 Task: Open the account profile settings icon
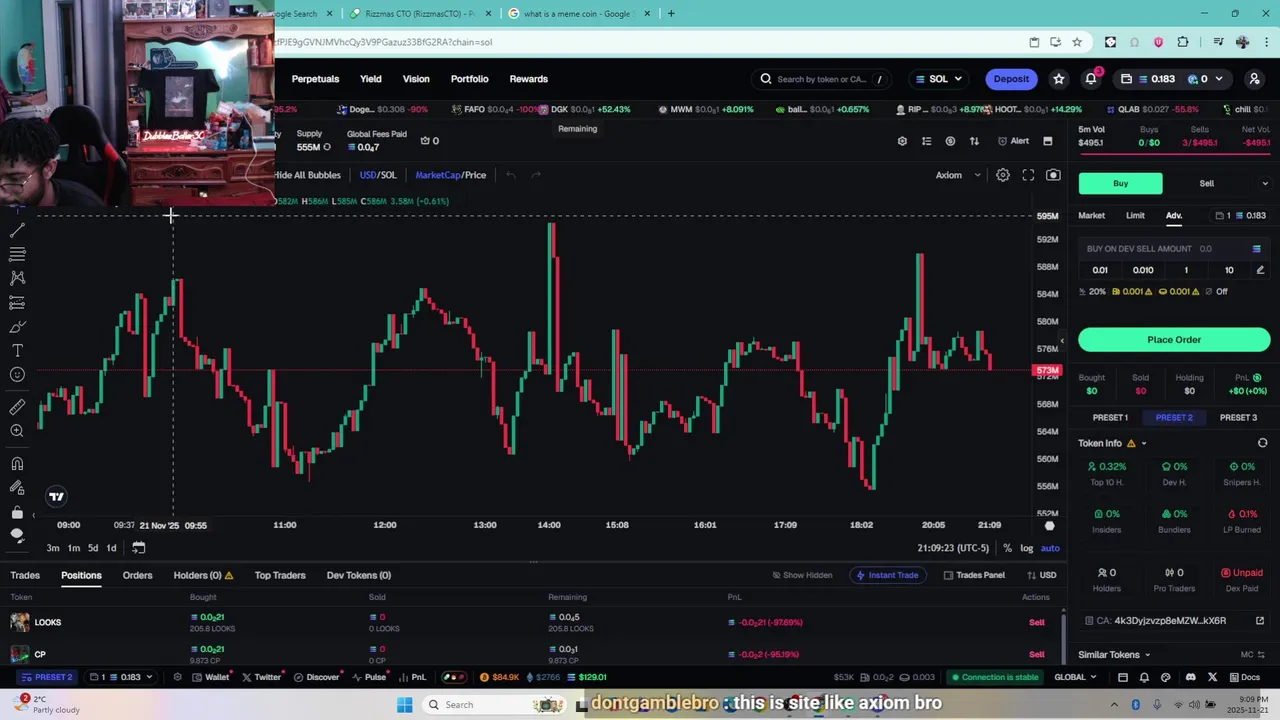(1254, 79)
